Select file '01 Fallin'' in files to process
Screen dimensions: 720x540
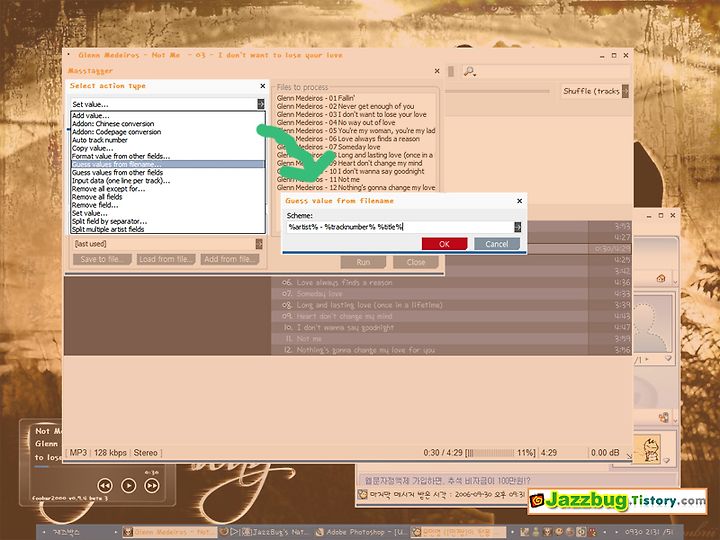click(x=315, y=98)
